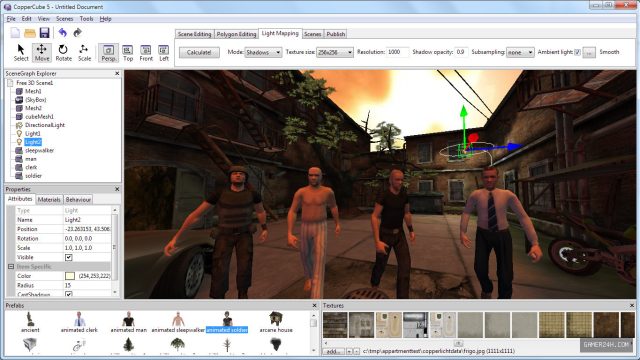Select the animated clerk prefab

coord(79,322)
